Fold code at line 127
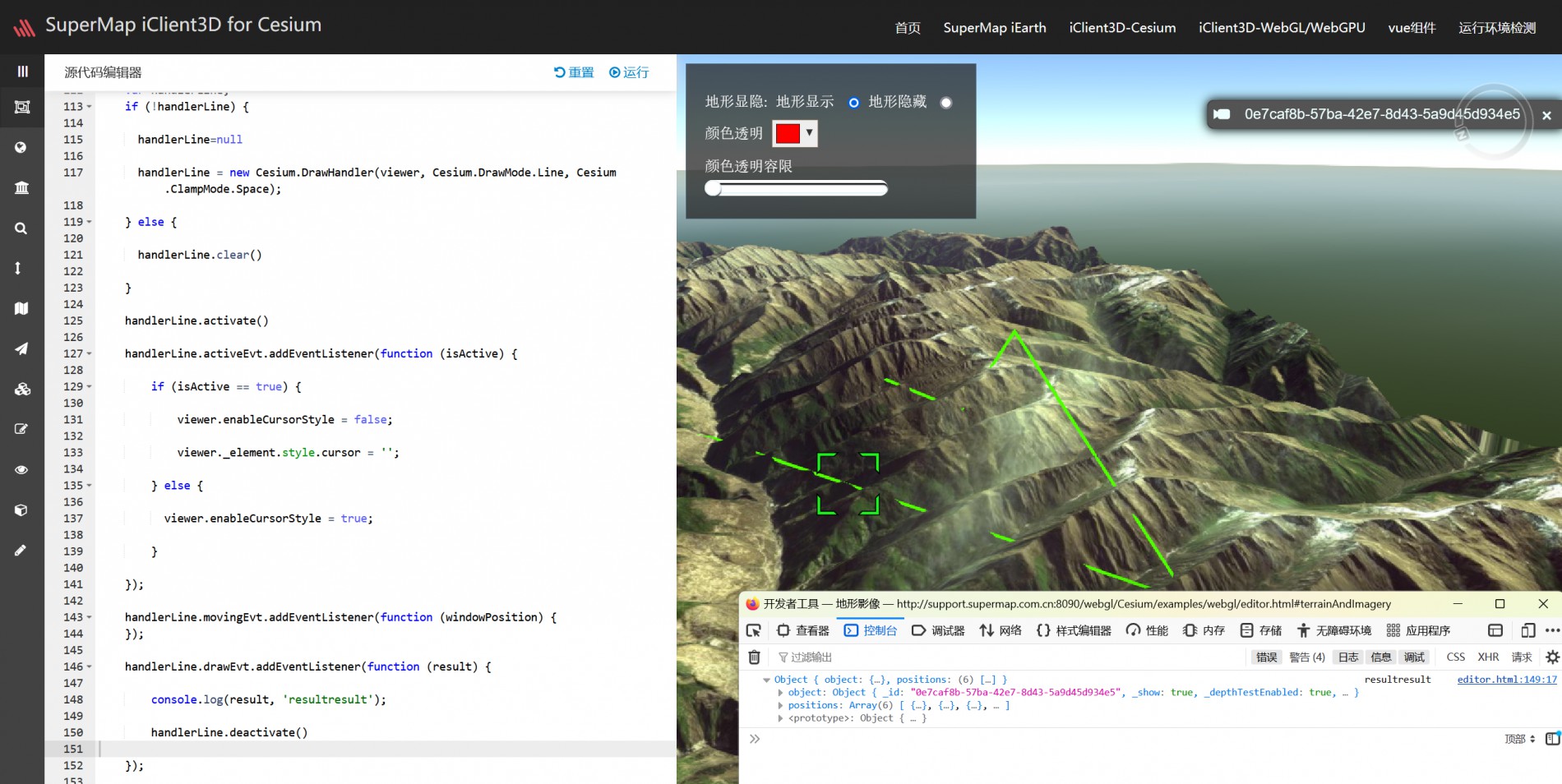The height and width of the screenshot is (784, 1562). [90, 353]
